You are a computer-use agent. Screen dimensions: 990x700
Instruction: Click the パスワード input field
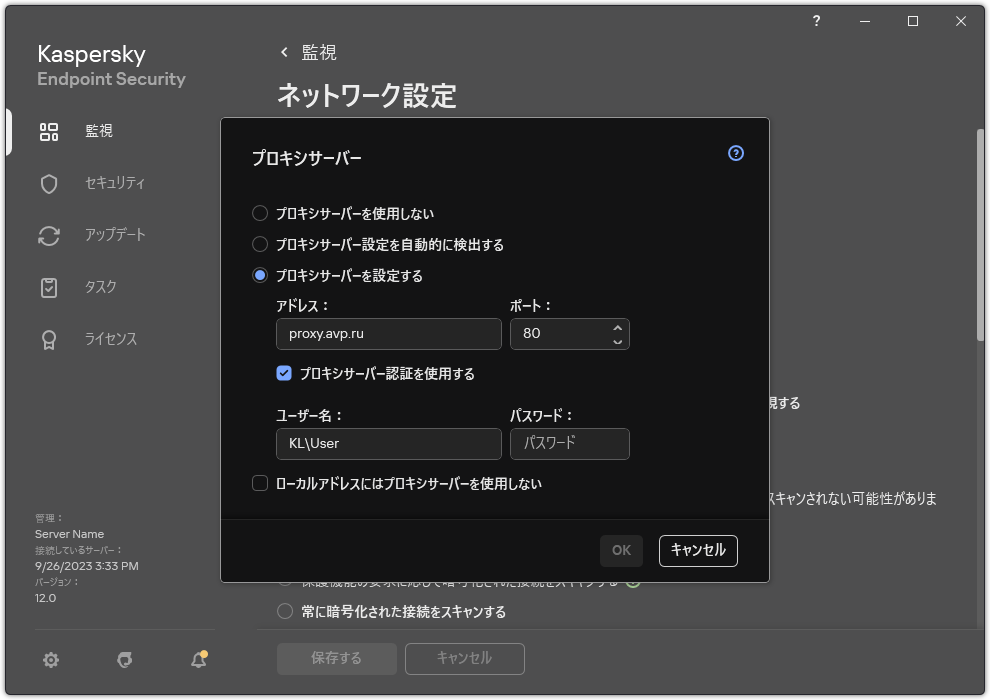point(569,443)
